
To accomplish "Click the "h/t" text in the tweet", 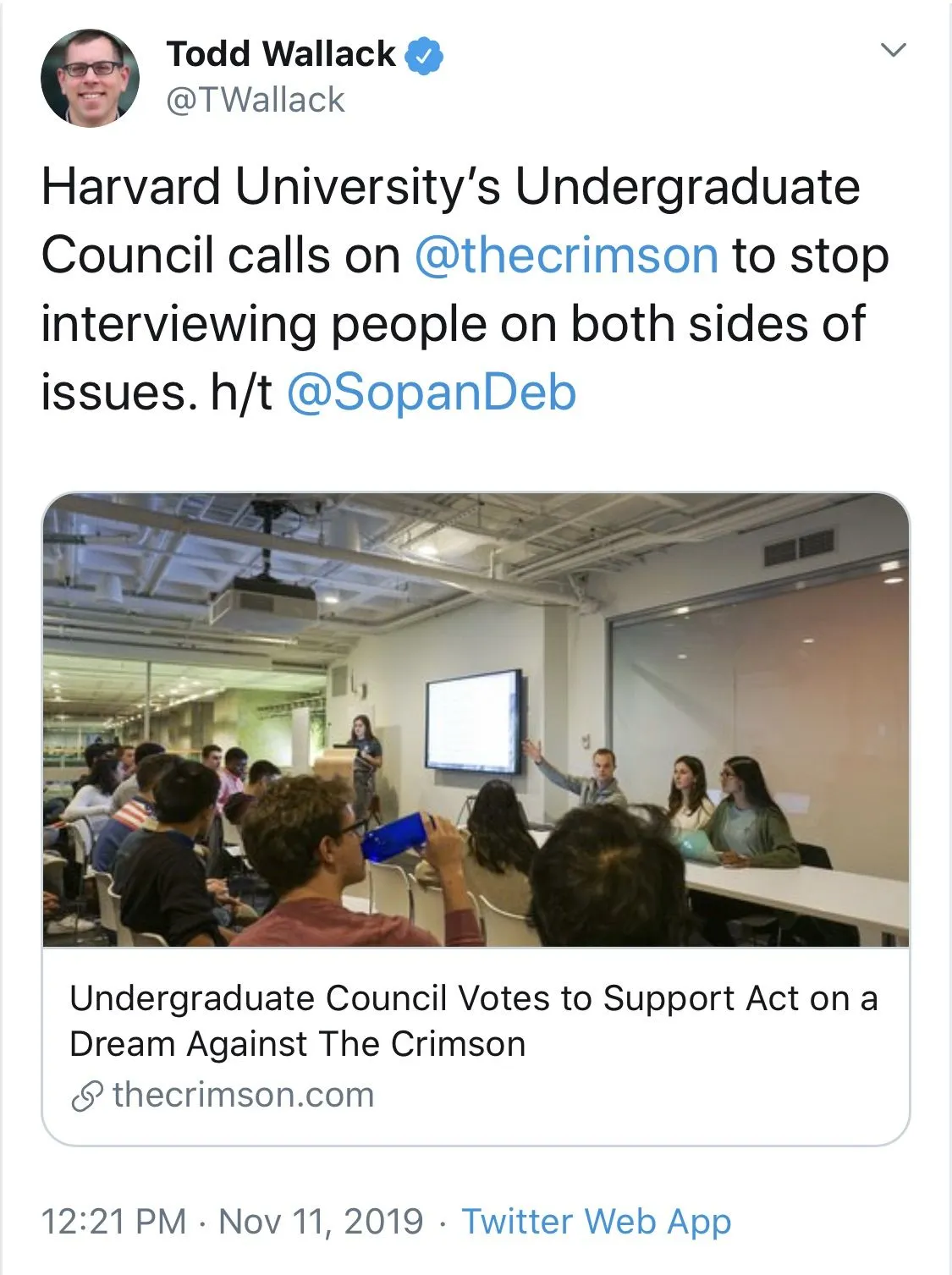I will pyautogui.click(x=241, y=393).
